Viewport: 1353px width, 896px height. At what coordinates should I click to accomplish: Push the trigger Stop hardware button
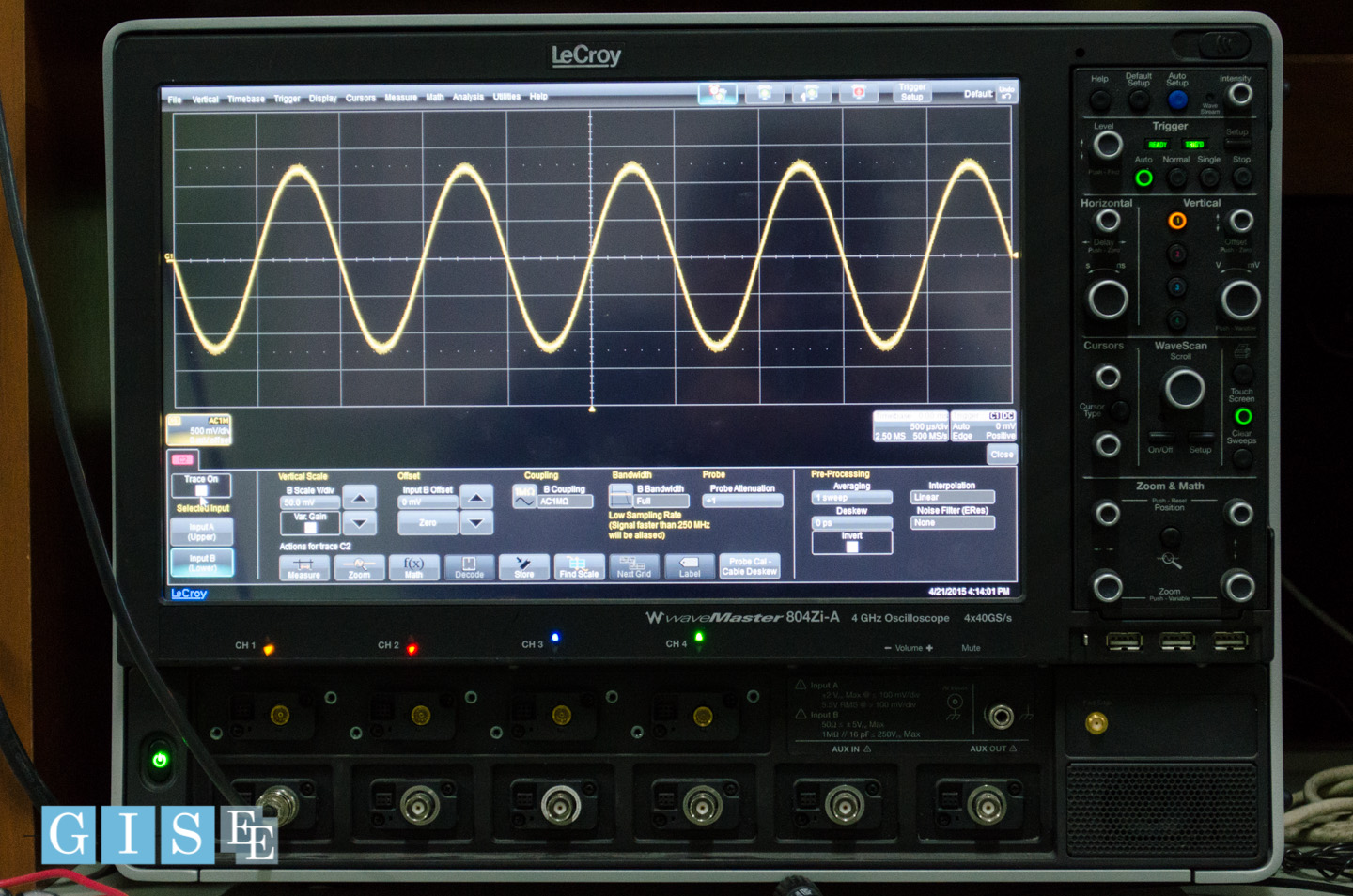point(1242,178)
